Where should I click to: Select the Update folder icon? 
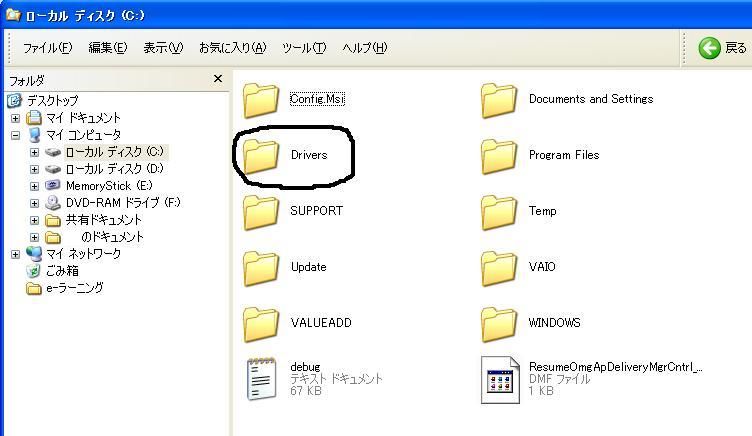click(x=260, y=268)
